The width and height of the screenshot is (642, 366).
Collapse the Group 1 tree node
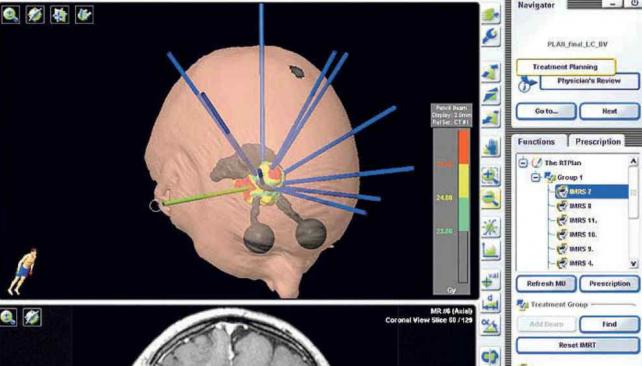pyautogui.click(x=536, y=177)
